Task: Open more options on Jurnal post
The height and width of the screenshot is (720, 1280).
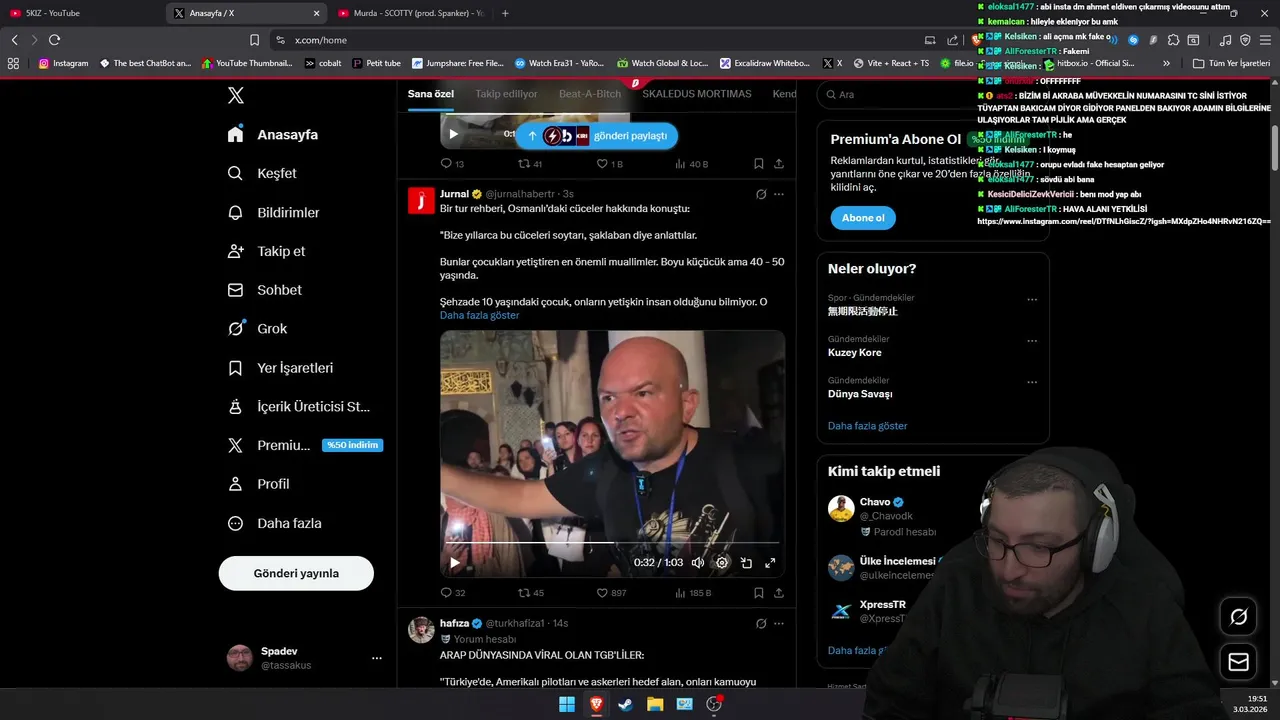Action: click(x=779, y=194)
